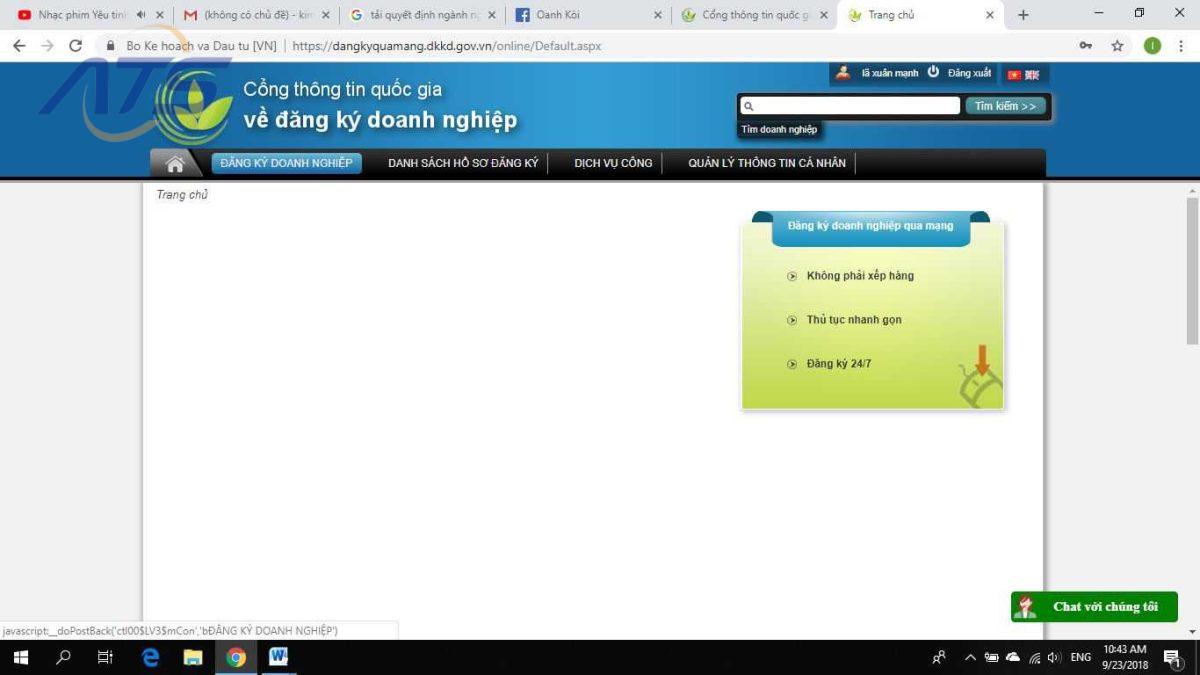Mute the YouTube tab via its speaker icon
Screen dimensions: 1200x675
pyautogui.click(x=141, y=15)
